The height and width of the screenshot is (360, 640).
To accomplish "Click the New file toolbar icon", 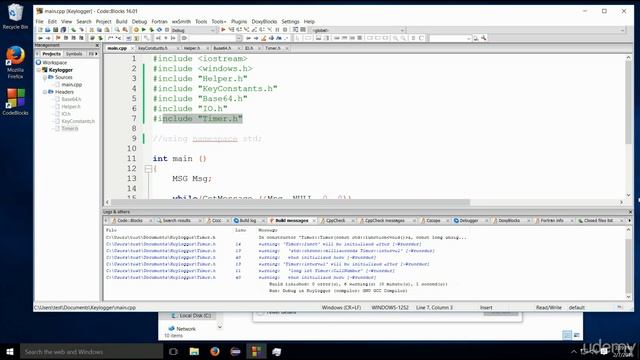I will tap(40, 30).
